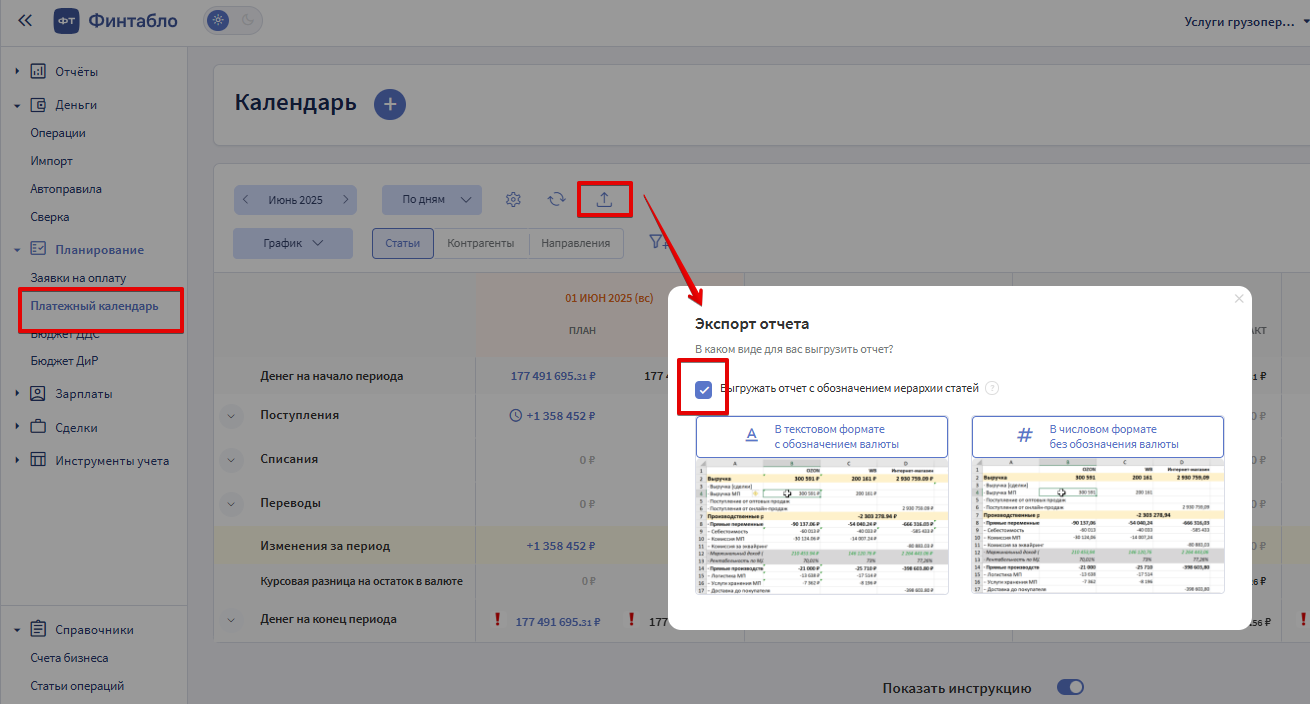Screen dimensions: 1310x704
Task: Open Сверка in sidebar
Action: point(50,217)
